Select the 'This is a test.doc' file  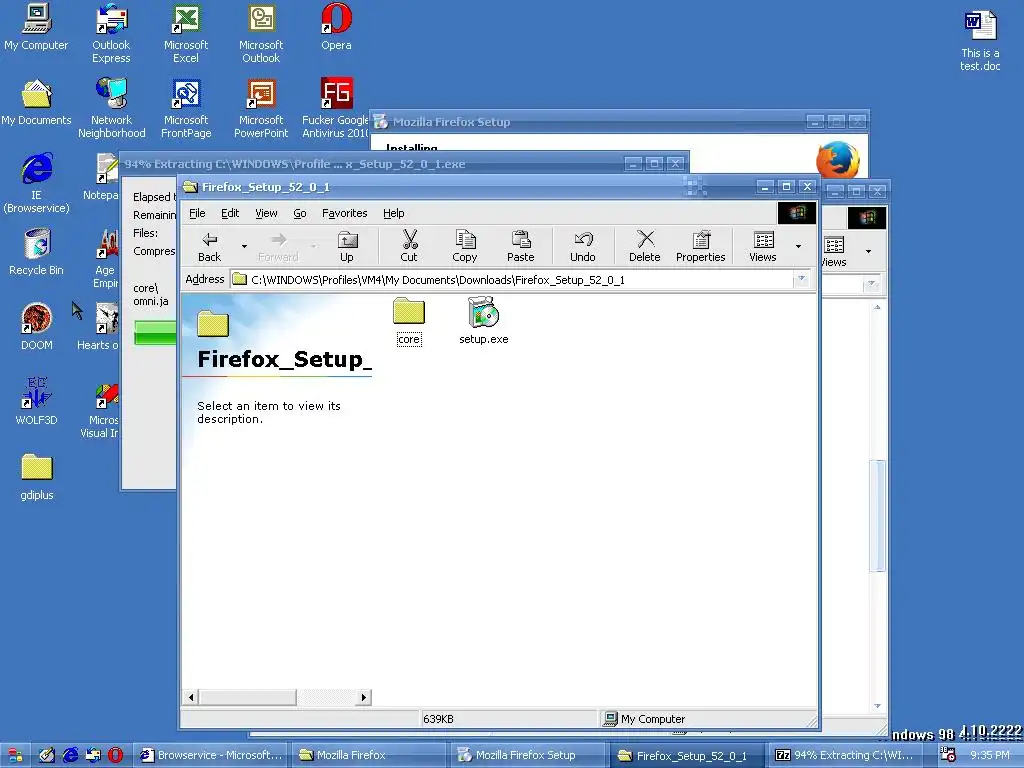(x=980, y=40)
